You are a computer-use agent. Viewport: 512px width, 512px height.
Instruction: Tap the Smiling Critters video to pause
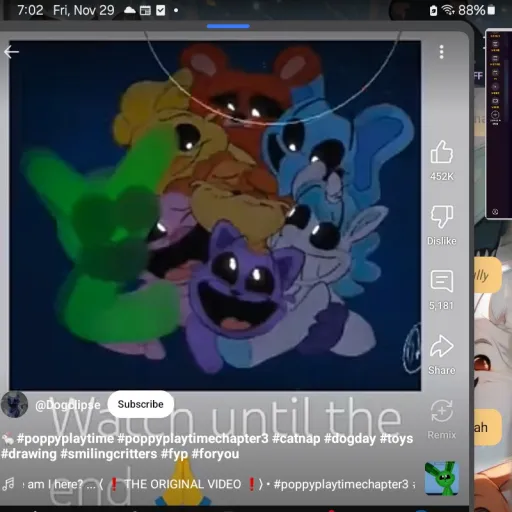coord(215,215)
